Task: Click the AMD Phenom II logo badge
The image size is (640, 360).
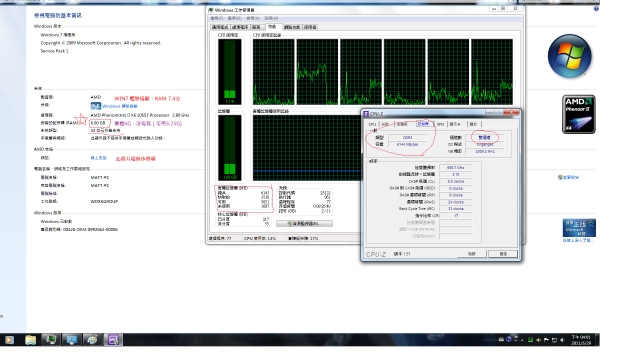Action: (x=579, y=114)
